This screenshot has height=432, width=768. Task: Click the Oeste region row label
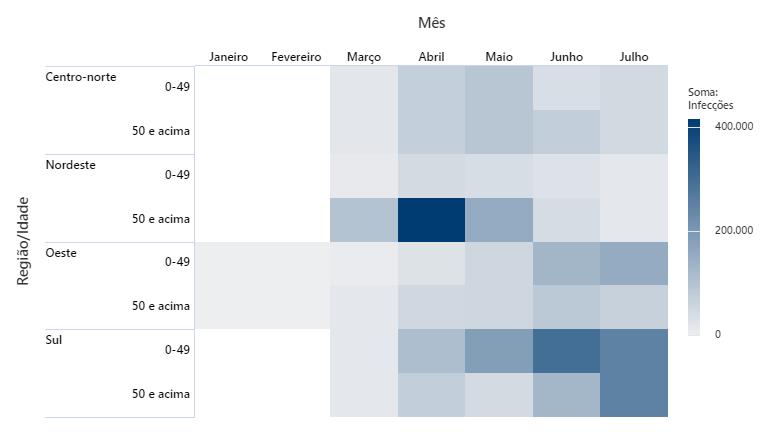61,253
